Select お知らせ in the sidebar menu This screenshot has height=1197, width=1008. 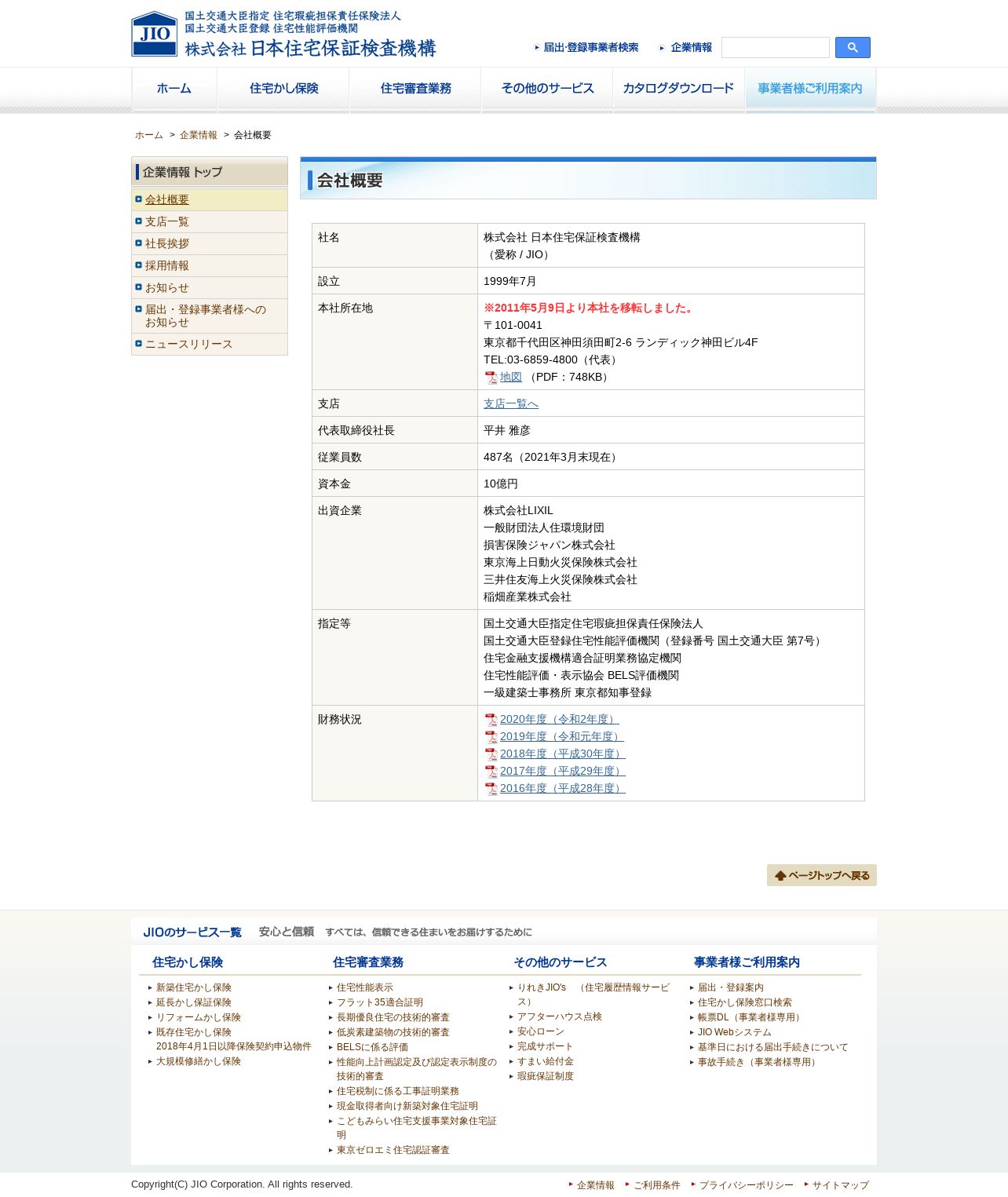point(210,288)
